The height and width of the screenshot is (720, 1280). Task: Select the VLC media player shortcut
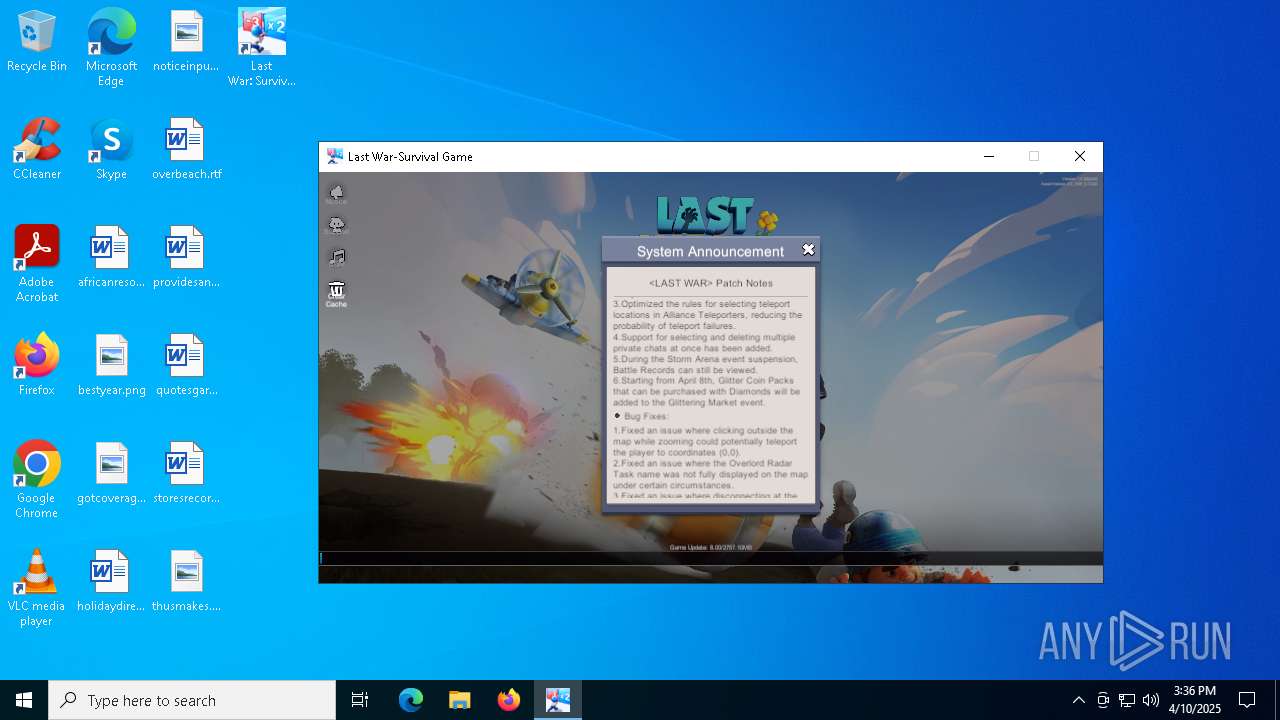[x=37, y=588]
